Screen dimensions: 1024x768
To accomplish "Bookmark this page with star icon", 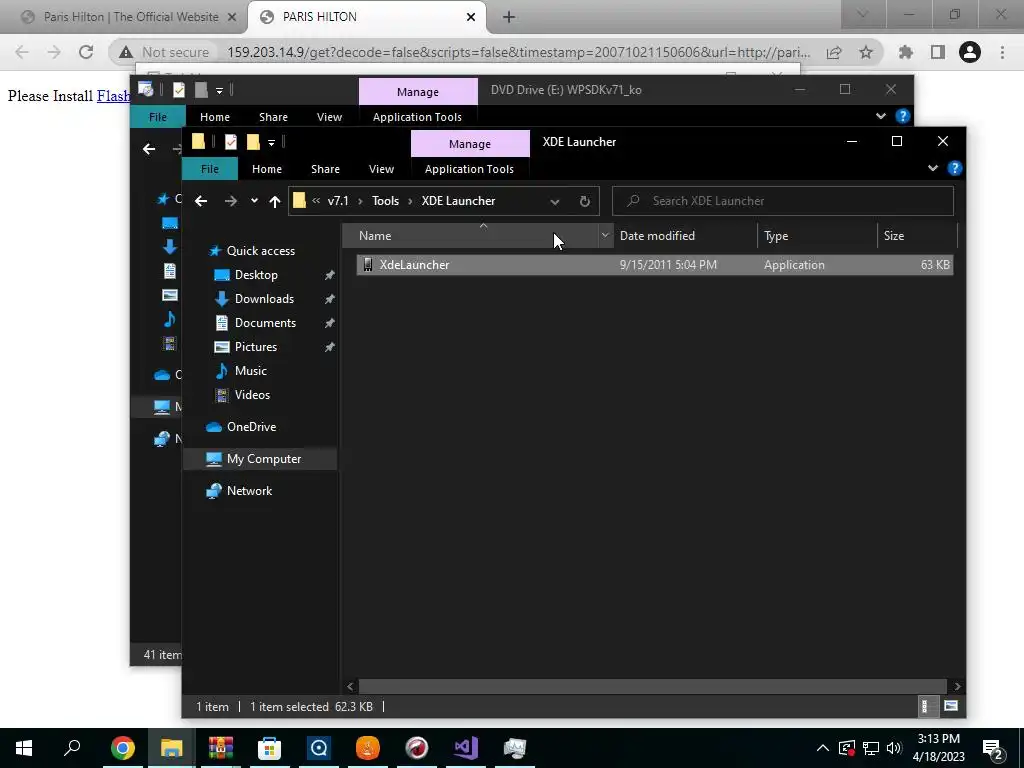I will (x=866, y=52).
